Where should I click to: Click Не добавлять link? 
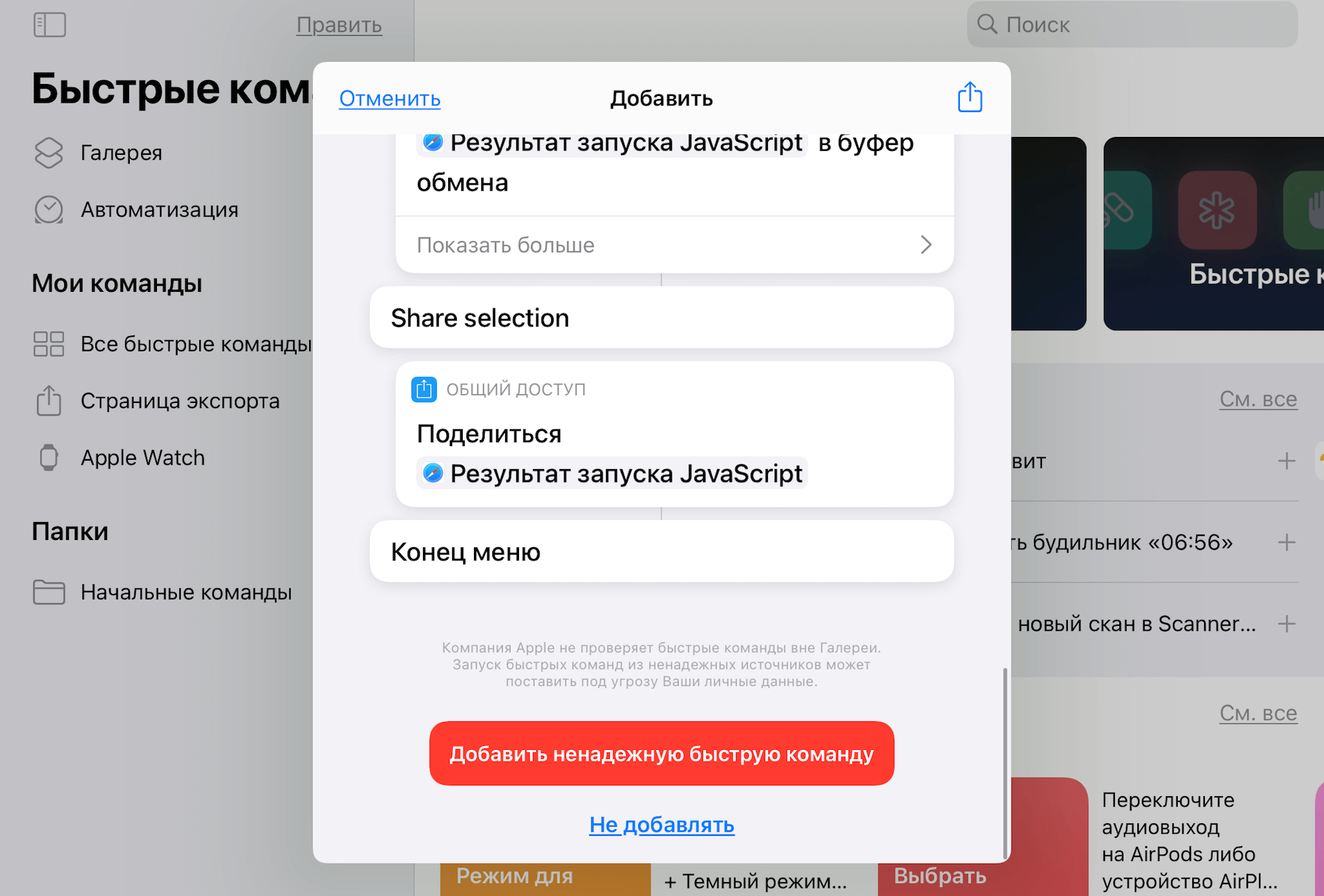coord(662,824)
